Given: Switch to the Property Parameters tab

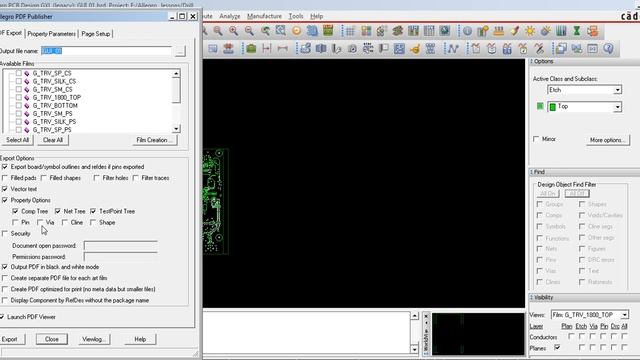Looking at the screenshot, I should click(51, 34).
